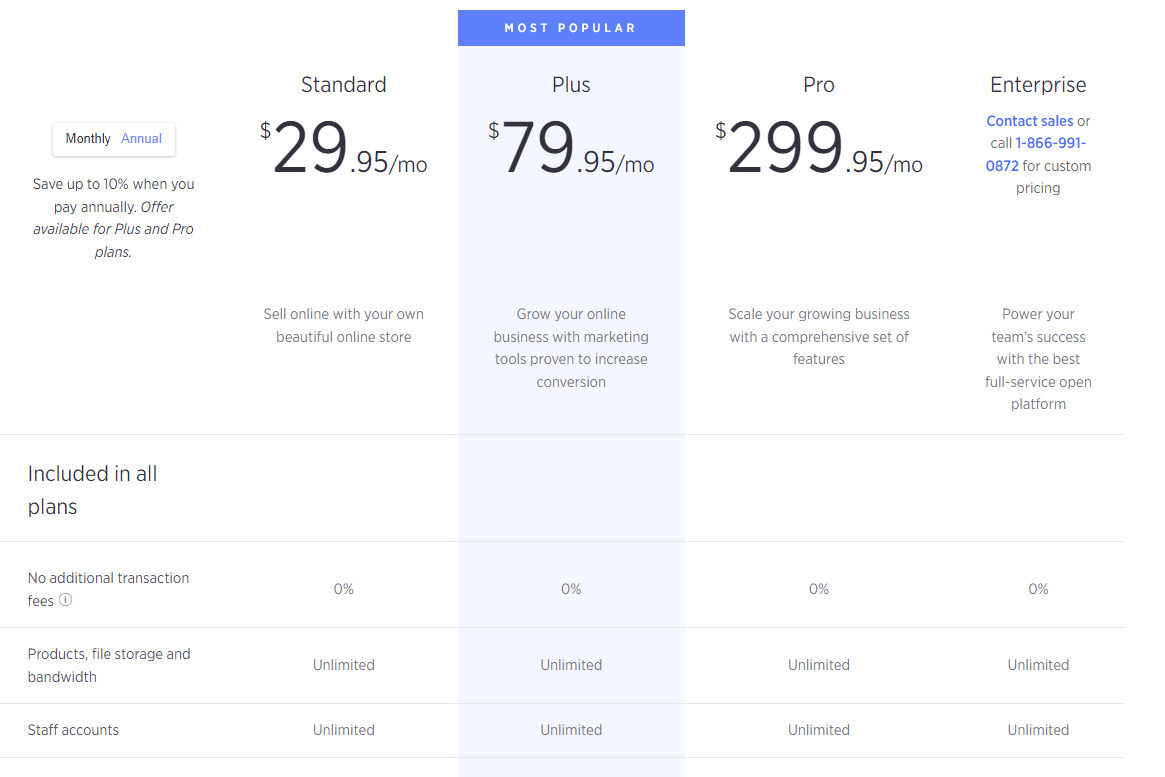Viewport: 1165px width, 777px height.
Task: Click the Save up to 10% offer text
Action: pyautogui.click(x=113, y=206)
